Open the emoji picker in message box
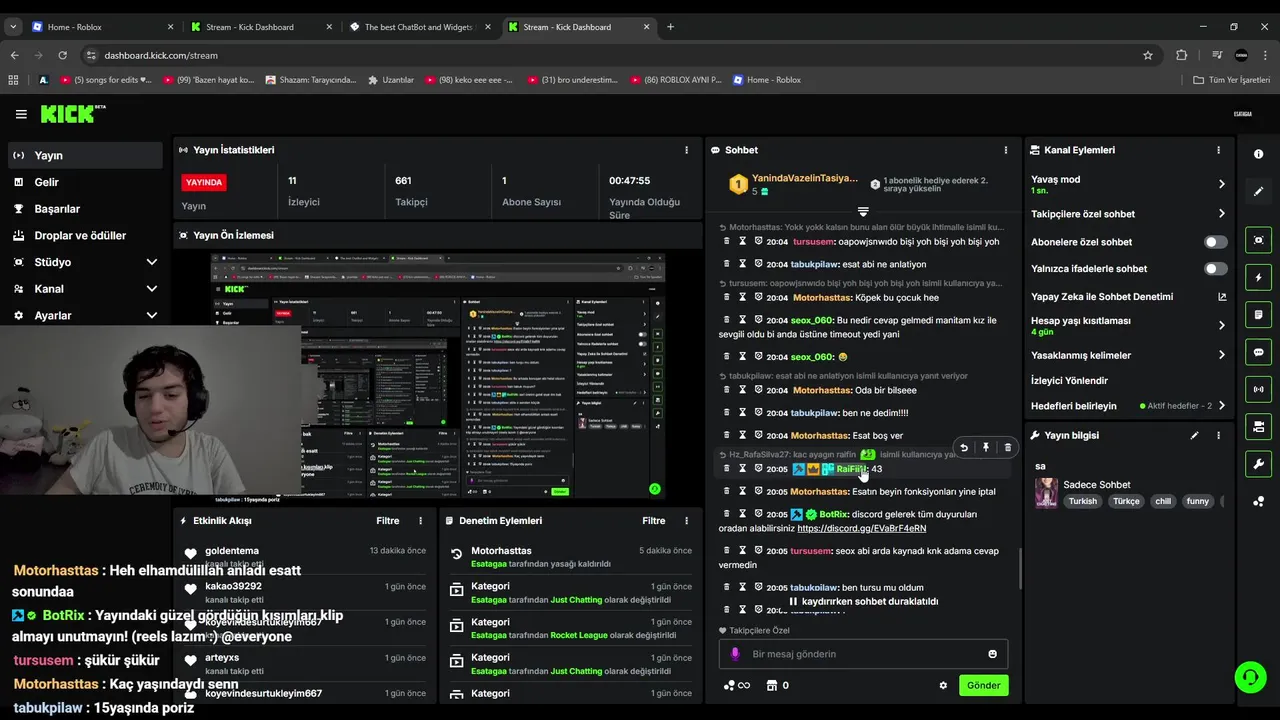The height and width of the screenshot is (720, 1280). (992, 654)
